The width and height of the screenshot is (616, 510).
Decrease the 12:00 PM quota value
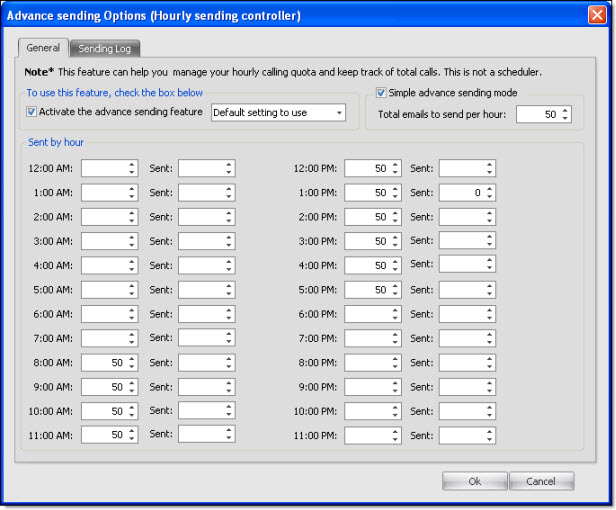(x=395, y=172)
